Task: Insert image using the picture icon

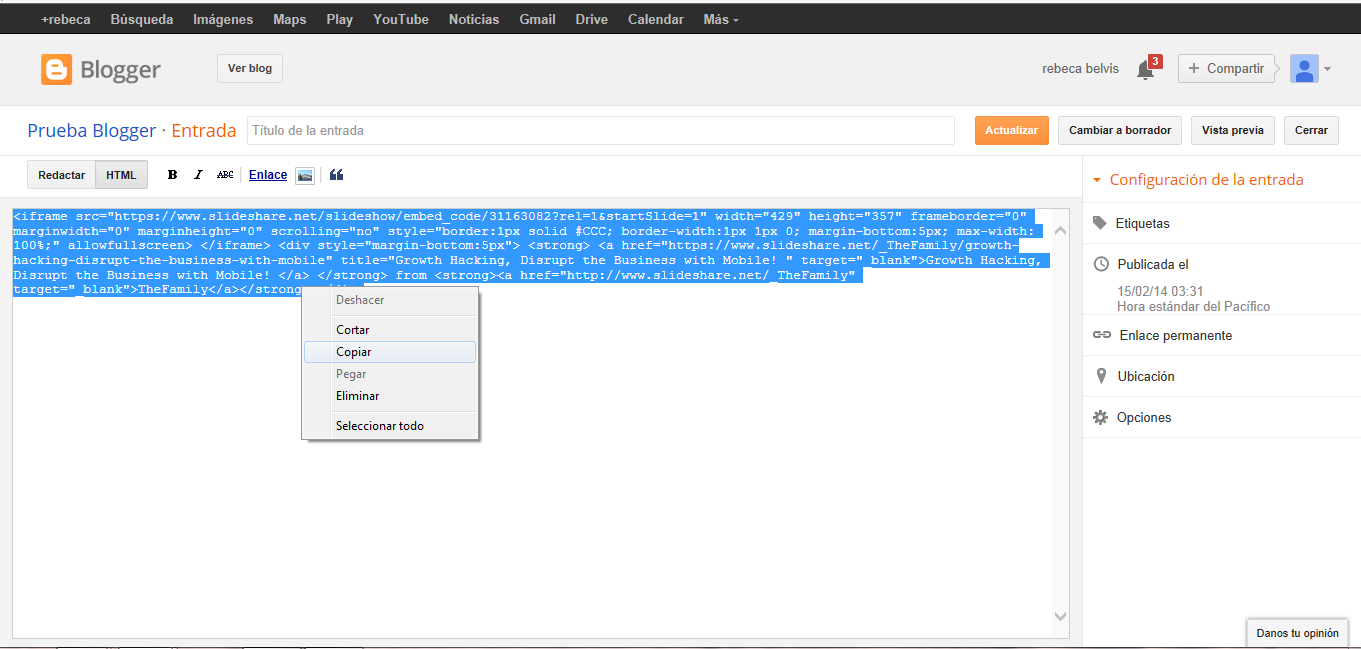Action: click(305, 175)
